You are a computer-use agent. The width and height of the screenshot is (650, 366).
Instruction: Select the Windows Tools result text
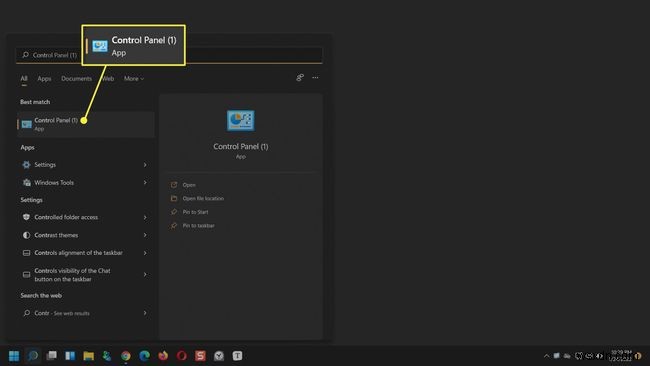click(x=54, y=182)
